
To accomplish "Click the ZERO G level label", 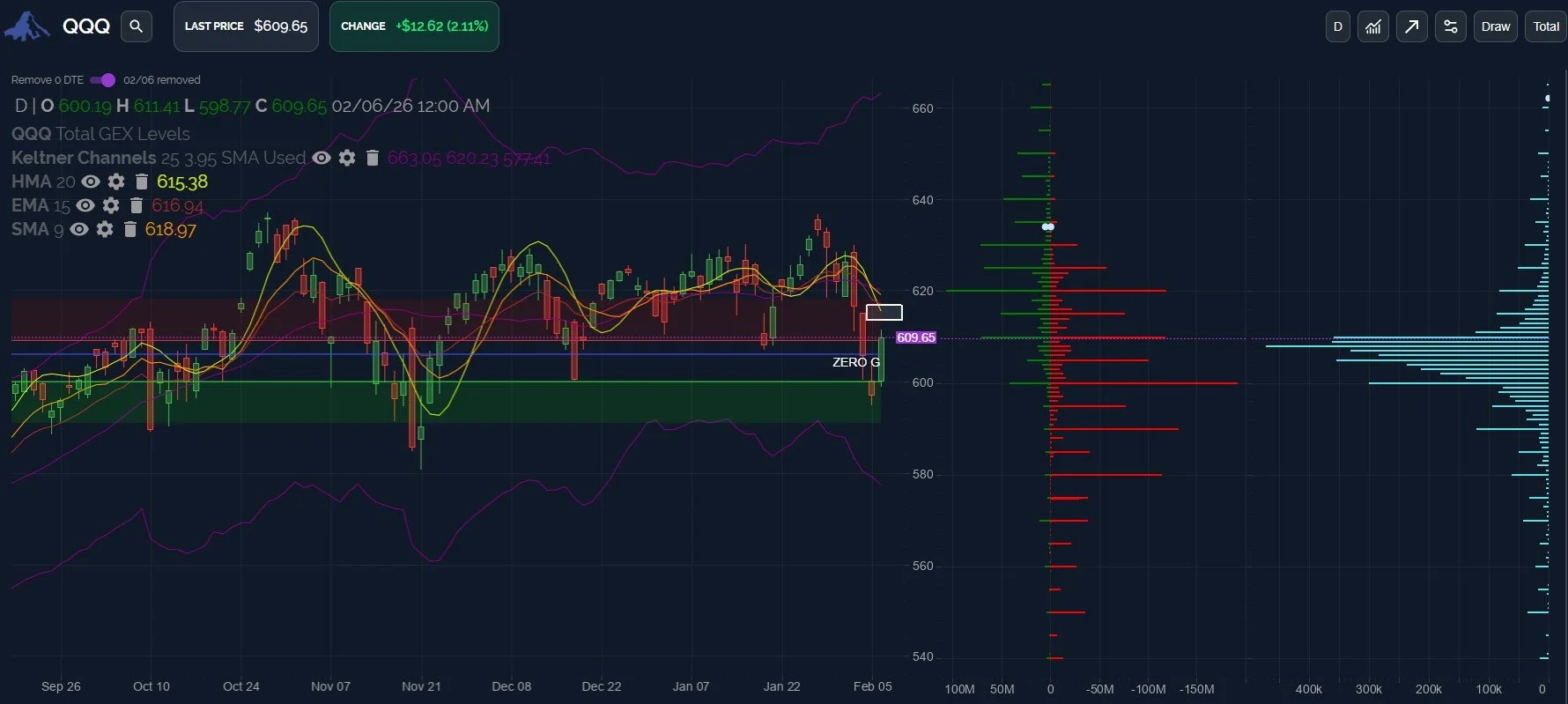I will click(856, 362).
